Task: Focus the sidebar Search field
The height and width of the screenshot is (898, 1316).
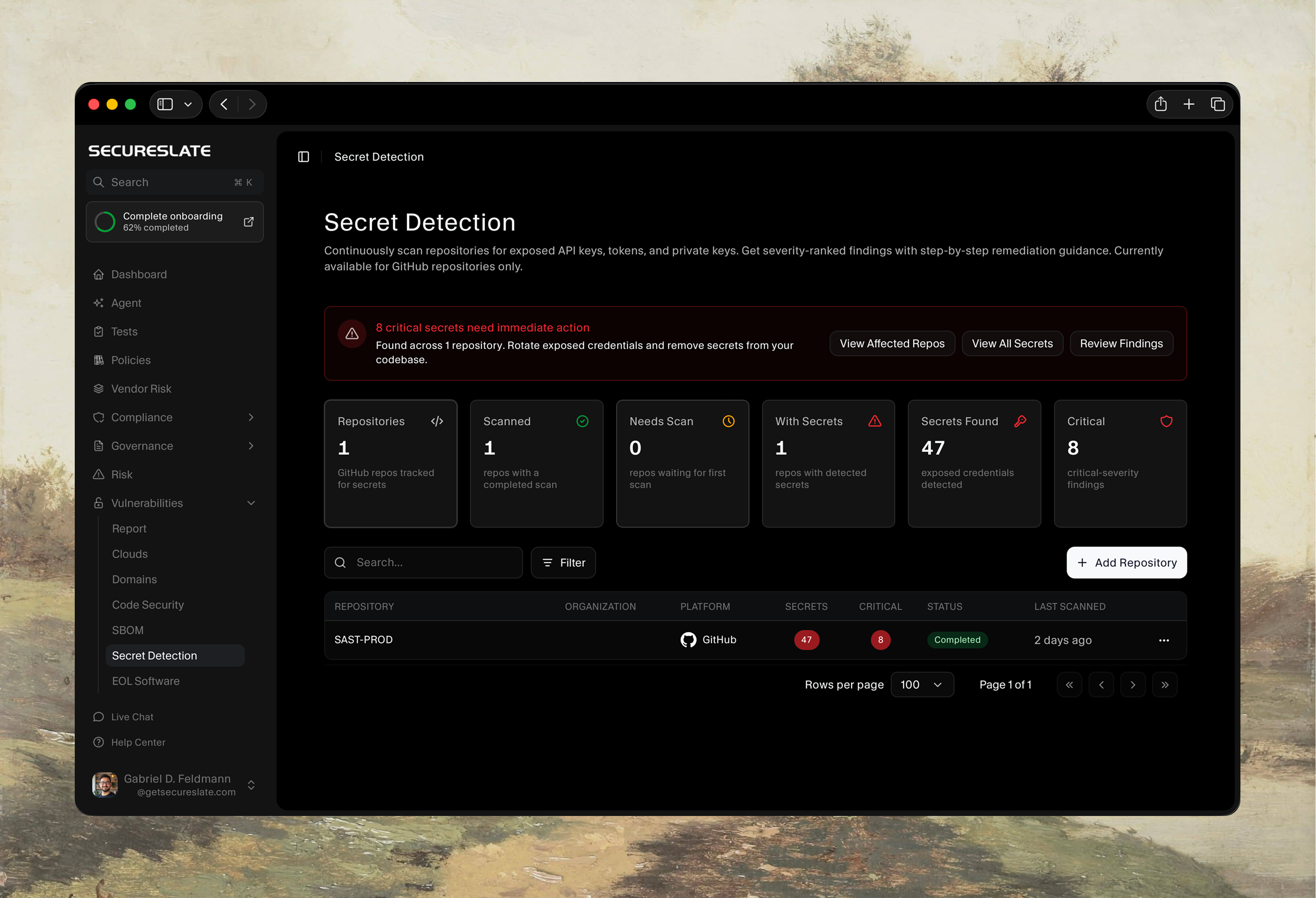Action: [x=174, y=182]
